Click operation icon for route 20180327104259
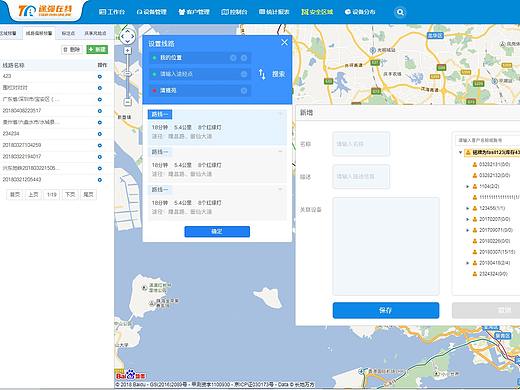520x390 pixels. [x=100, y=145]
